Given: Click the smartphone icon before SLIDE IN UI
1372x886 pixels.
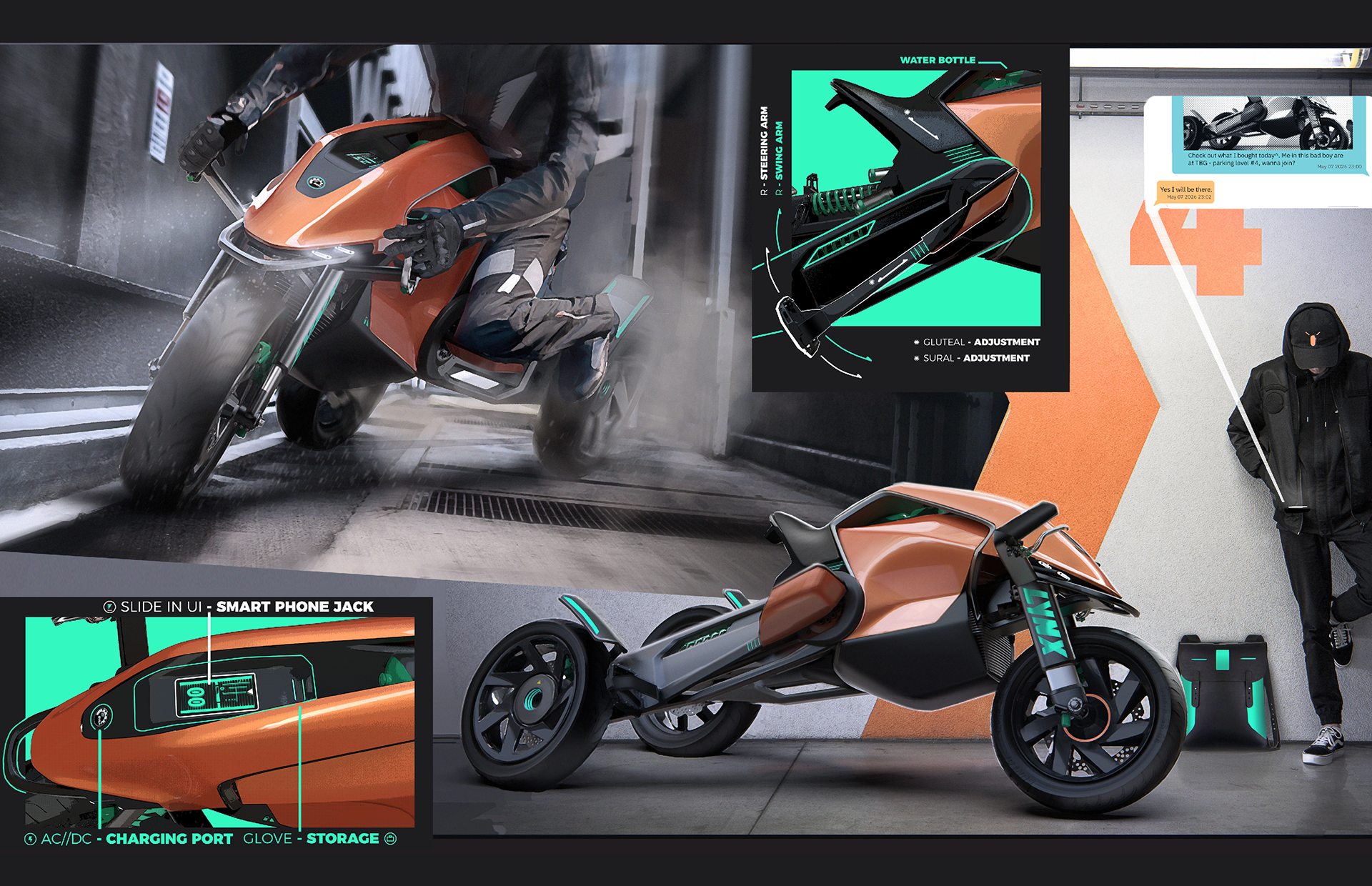Looking at the screenshot, I should pyautogui.click(x=109, y=607).
